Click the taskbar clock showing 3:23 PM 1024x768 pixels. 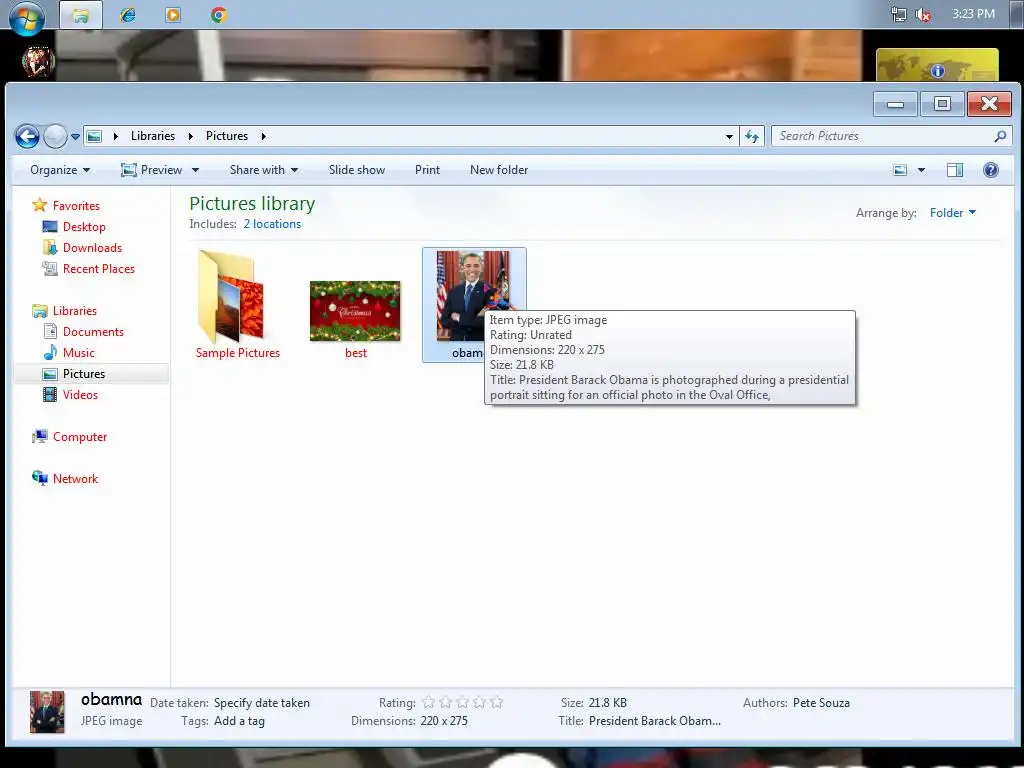point(973,14)
